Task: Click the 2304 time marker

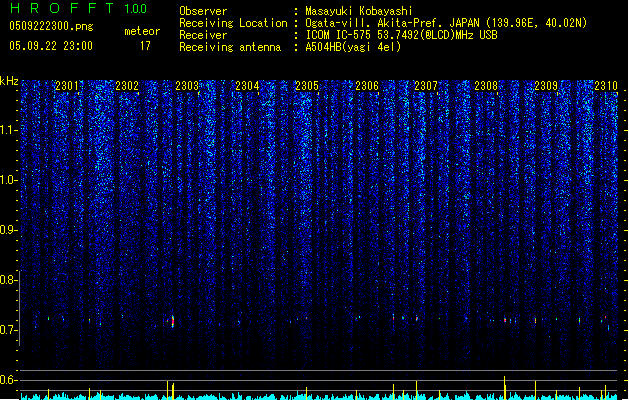Action: (247, 86)
